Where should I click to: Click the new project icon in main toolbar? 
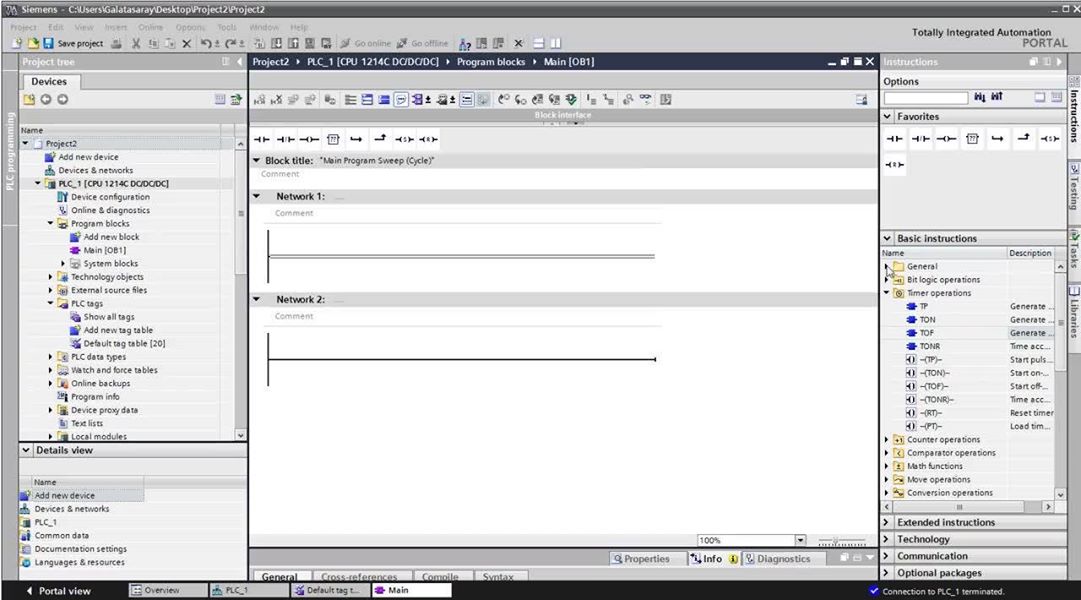(x=17, y=43)
